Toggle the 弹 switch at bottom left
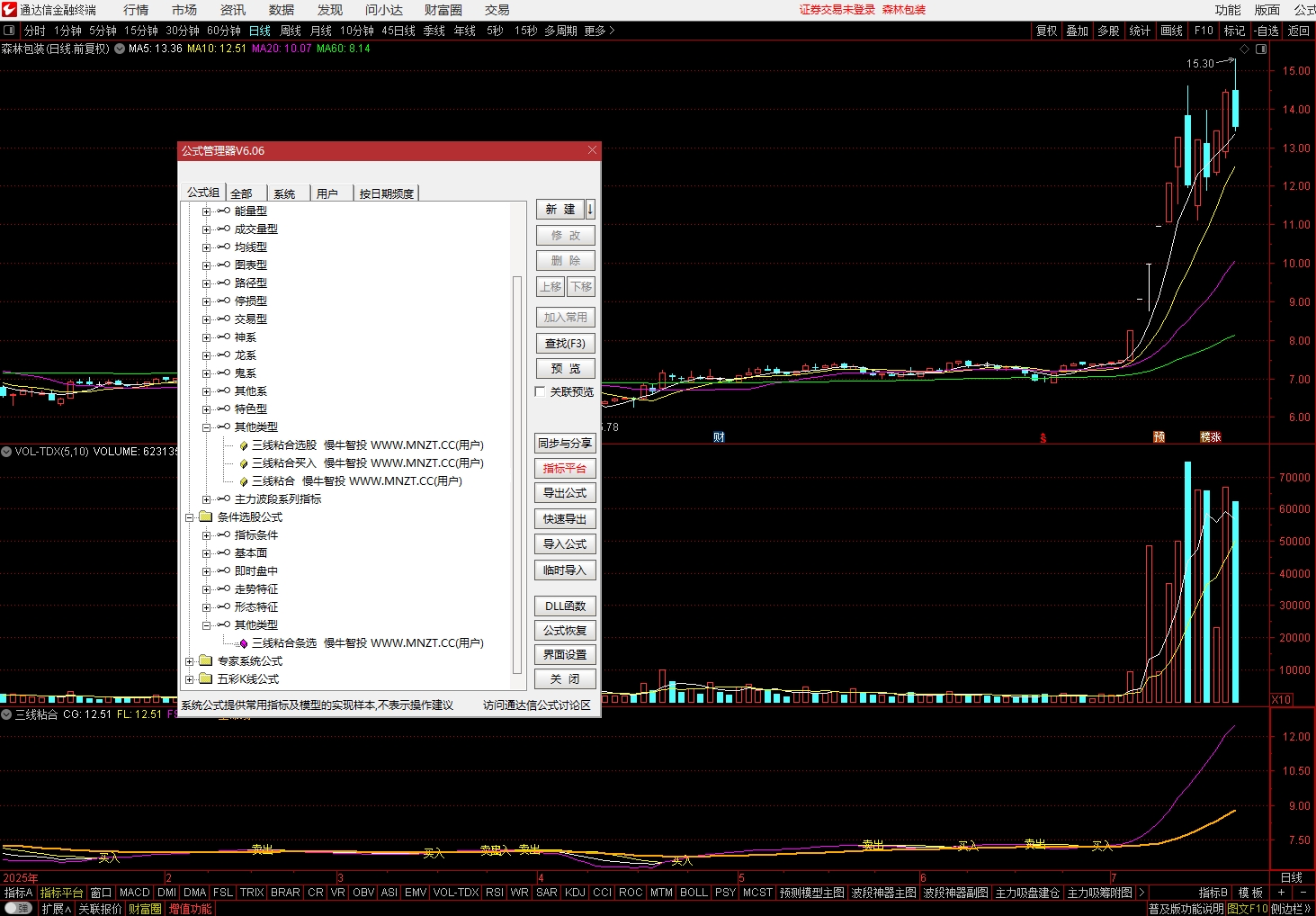The height and width of the screenshot is (916, 1316). (x=18, y=909)
